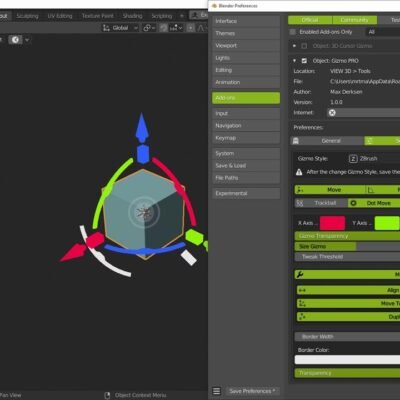This screenshot has width=400, height=400.
Task: Click the Internet link button
Action: point(363,113)
